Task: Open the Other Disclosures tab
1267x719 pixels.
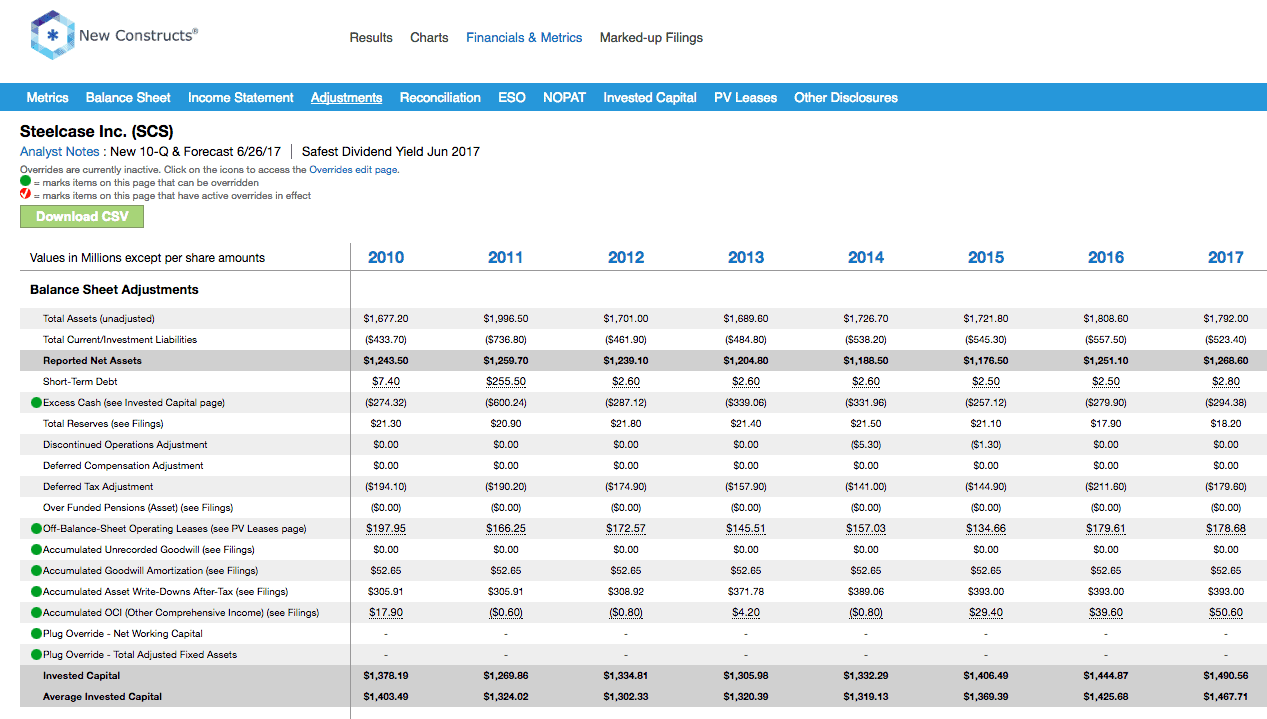Action: coord(846,98)
